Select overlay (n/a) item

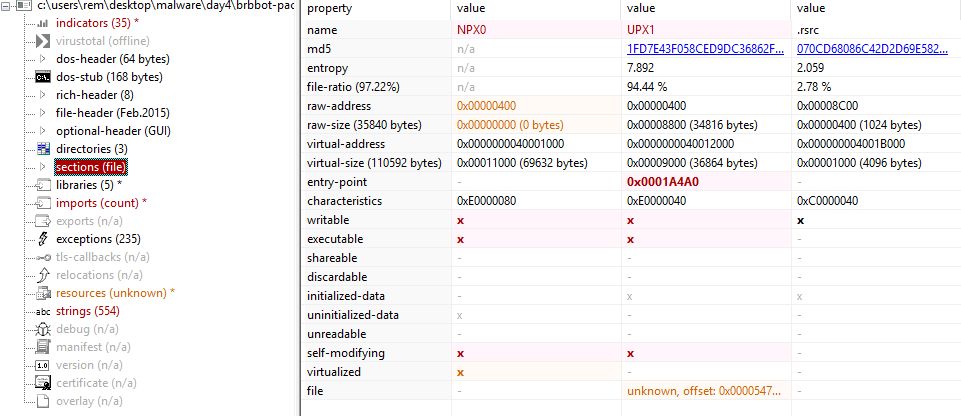[89, 401]
